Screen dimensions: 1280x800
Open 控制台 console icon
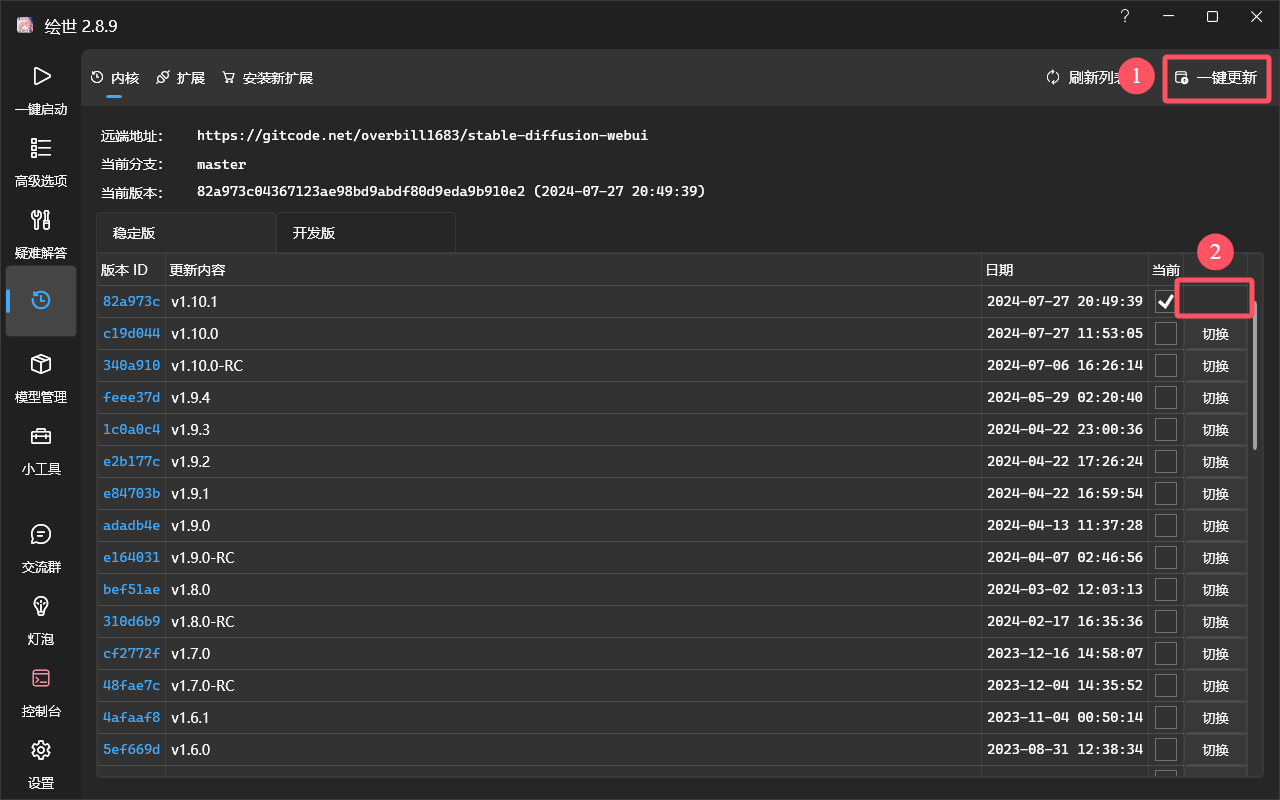41,678
